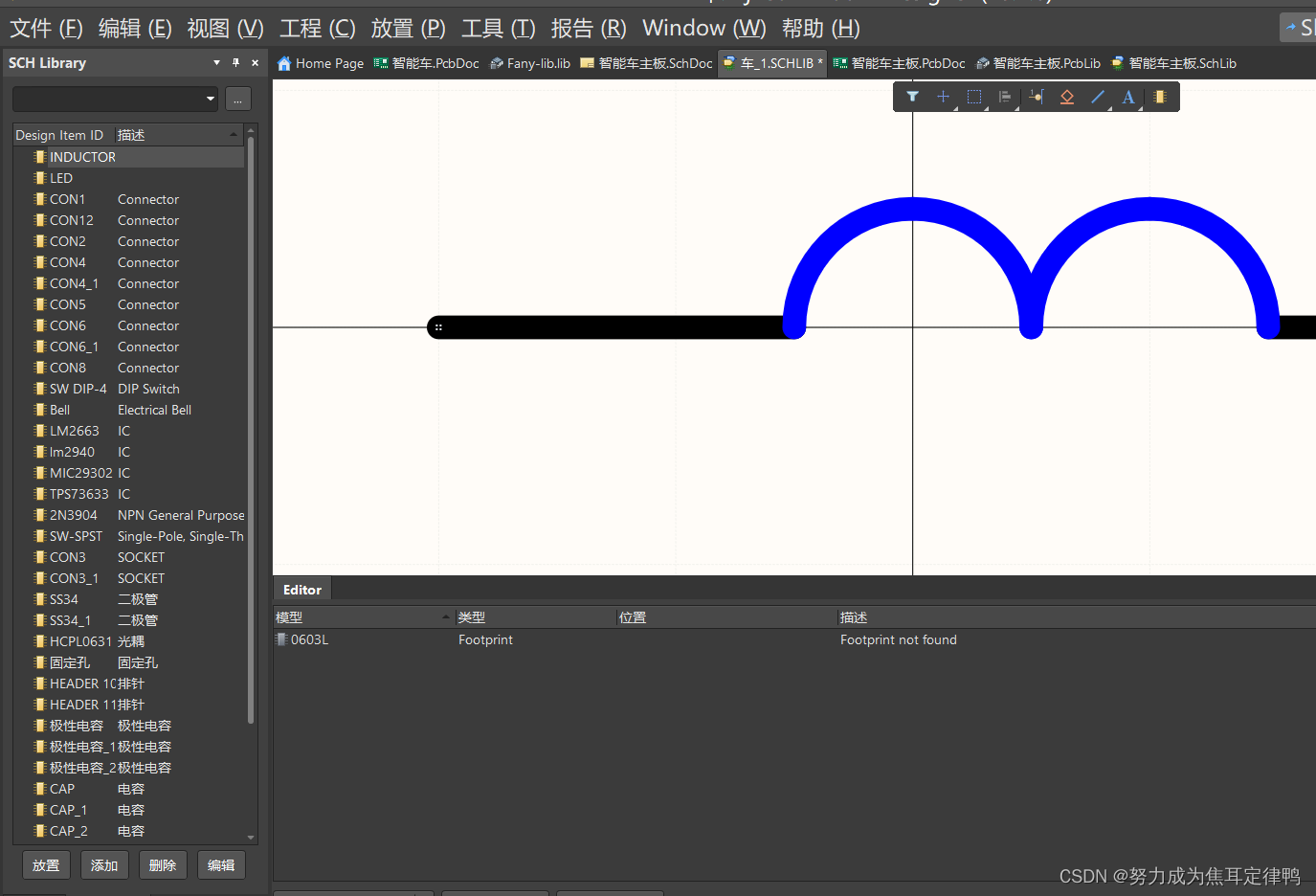
Task: Click the 添加 button
Action: coord(104,865)
